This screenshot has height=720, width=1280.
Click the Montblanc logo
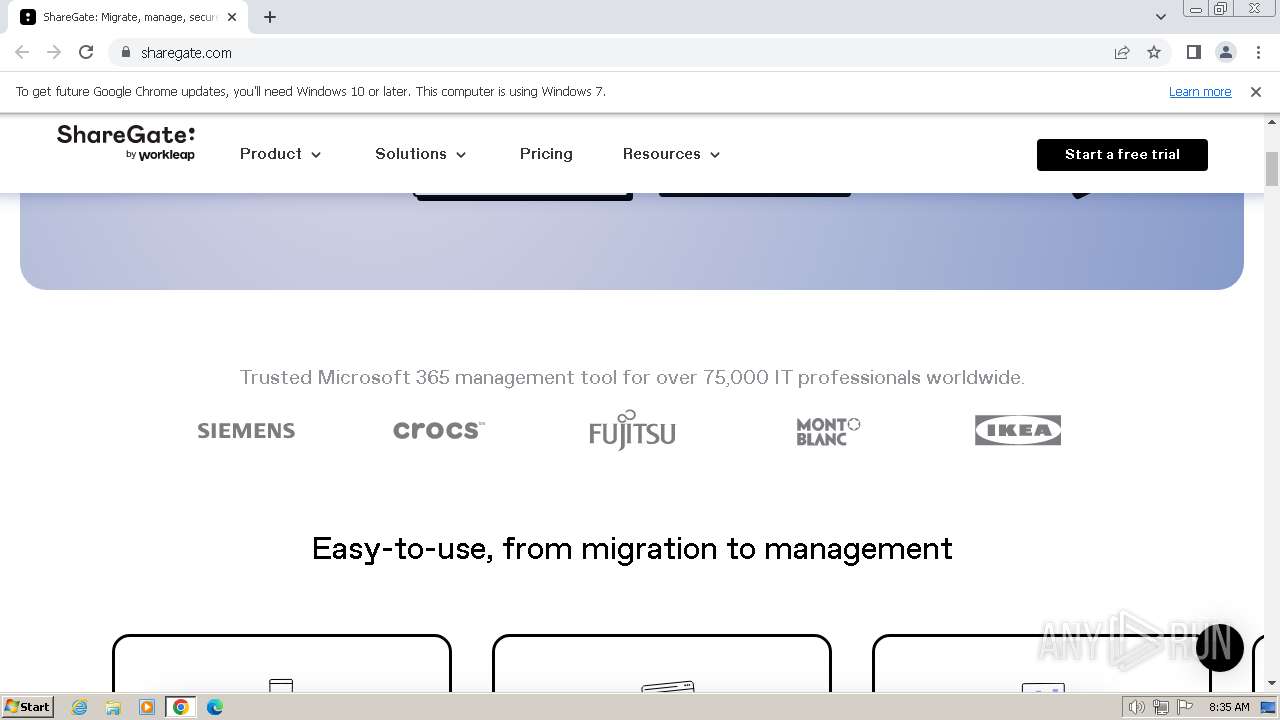click(828, 431)
